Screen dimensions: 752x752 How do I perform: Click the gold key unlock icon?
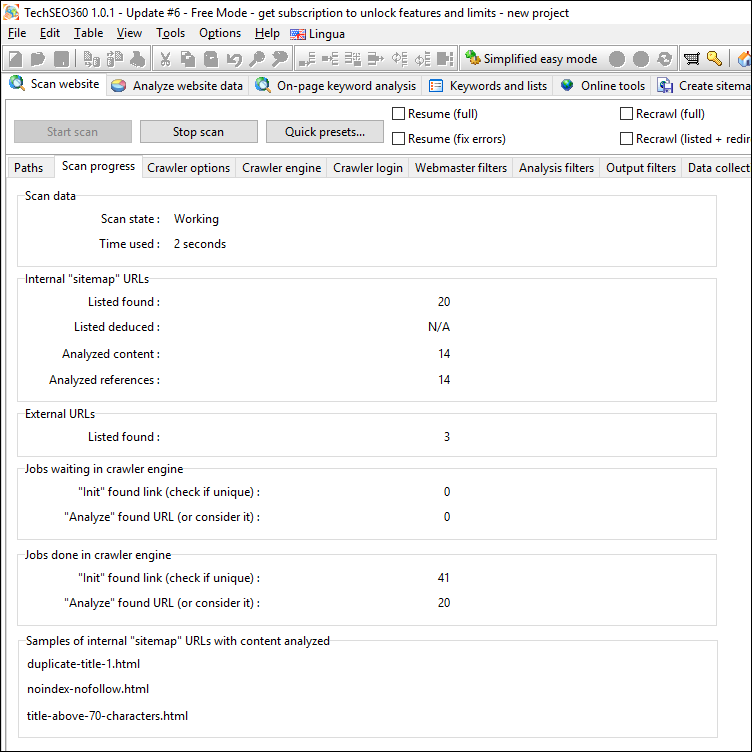[714, 59]
